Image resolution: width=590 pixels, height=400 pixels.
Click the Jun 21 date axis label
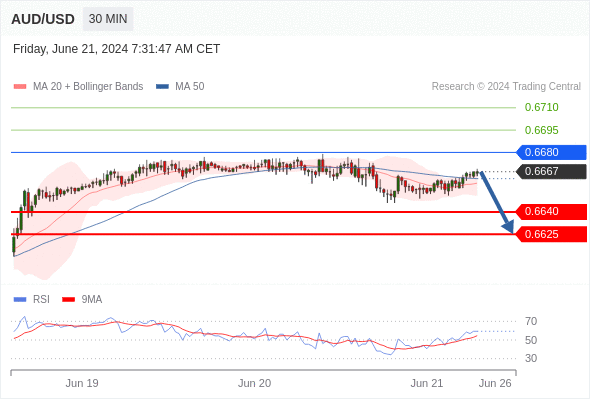tap(427, 383)
